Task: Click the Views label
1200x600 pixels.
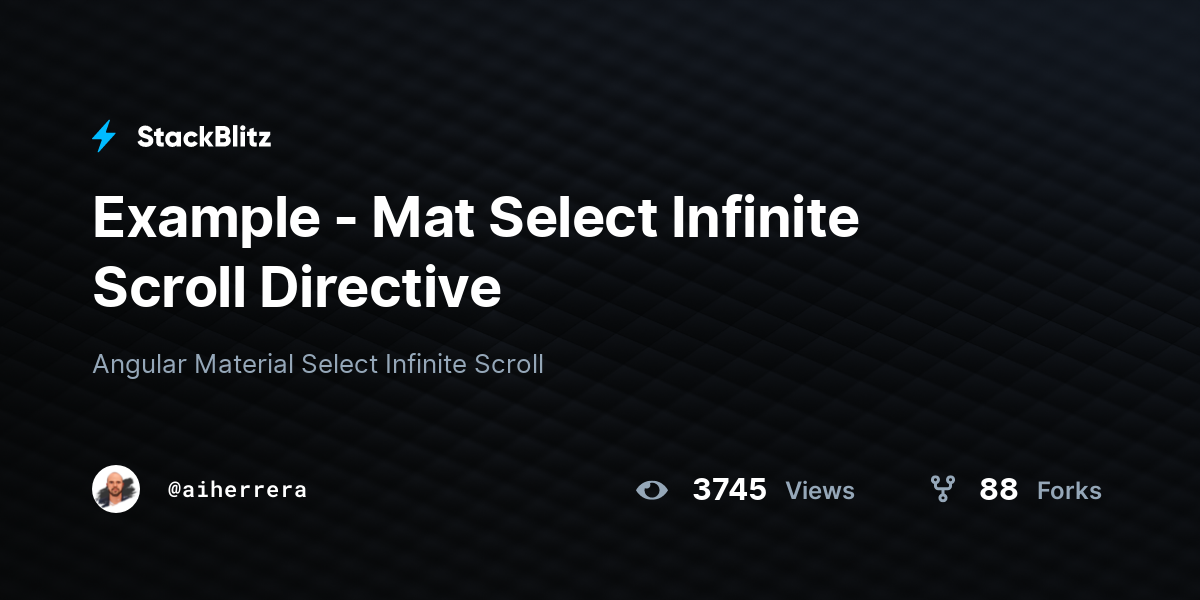Action: pyautogui.click(x=820, y=491)
